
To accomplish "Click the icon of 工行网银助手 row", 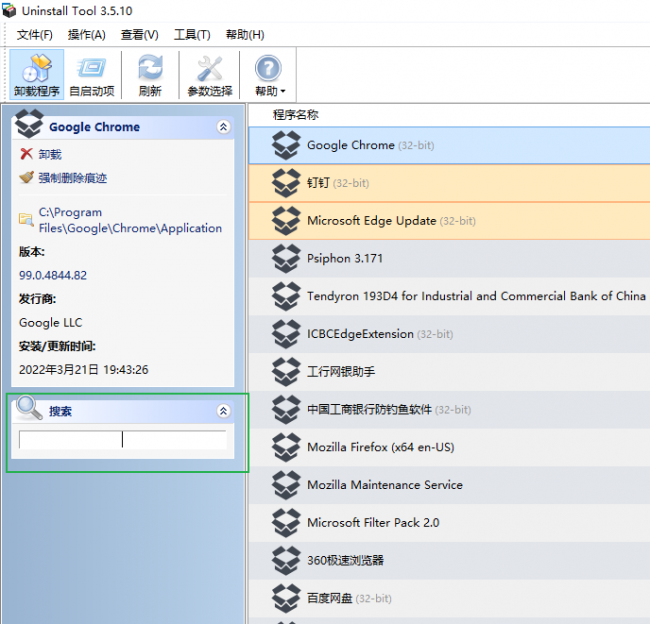I will point(286,372).
